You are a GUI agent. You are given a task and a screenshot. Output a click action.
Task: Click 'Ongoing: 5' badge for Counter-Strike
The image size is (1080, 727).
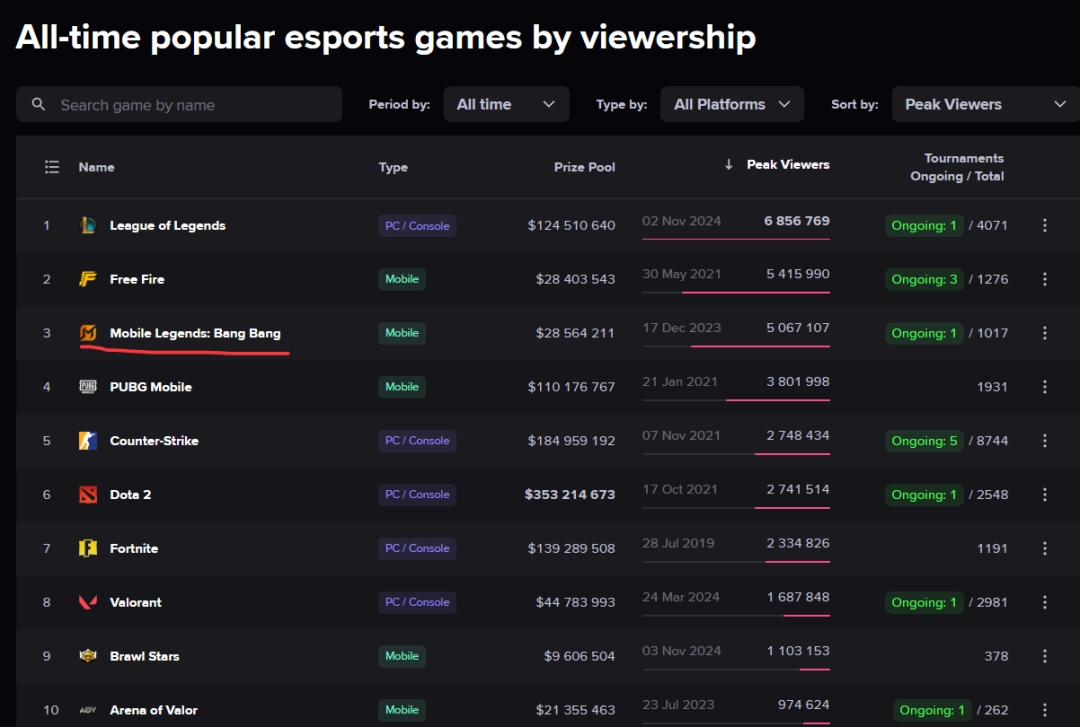pos(924,441)
